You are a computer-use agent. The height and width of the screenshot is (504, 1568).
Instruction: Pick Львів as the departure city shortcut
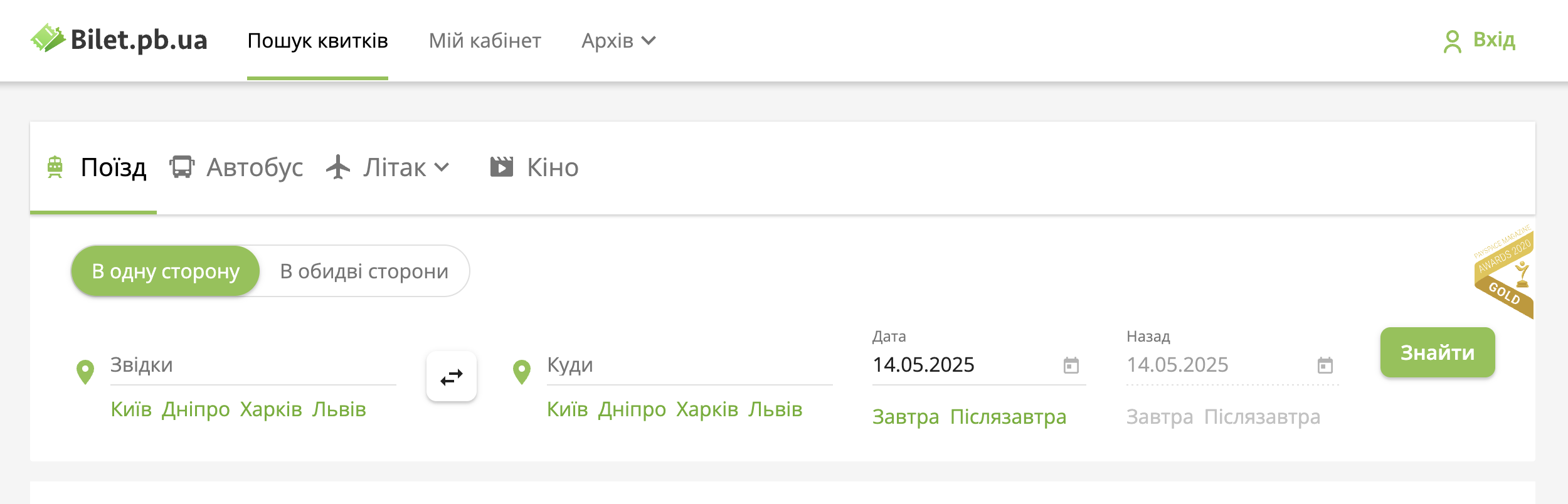click(x=339, y=409)
